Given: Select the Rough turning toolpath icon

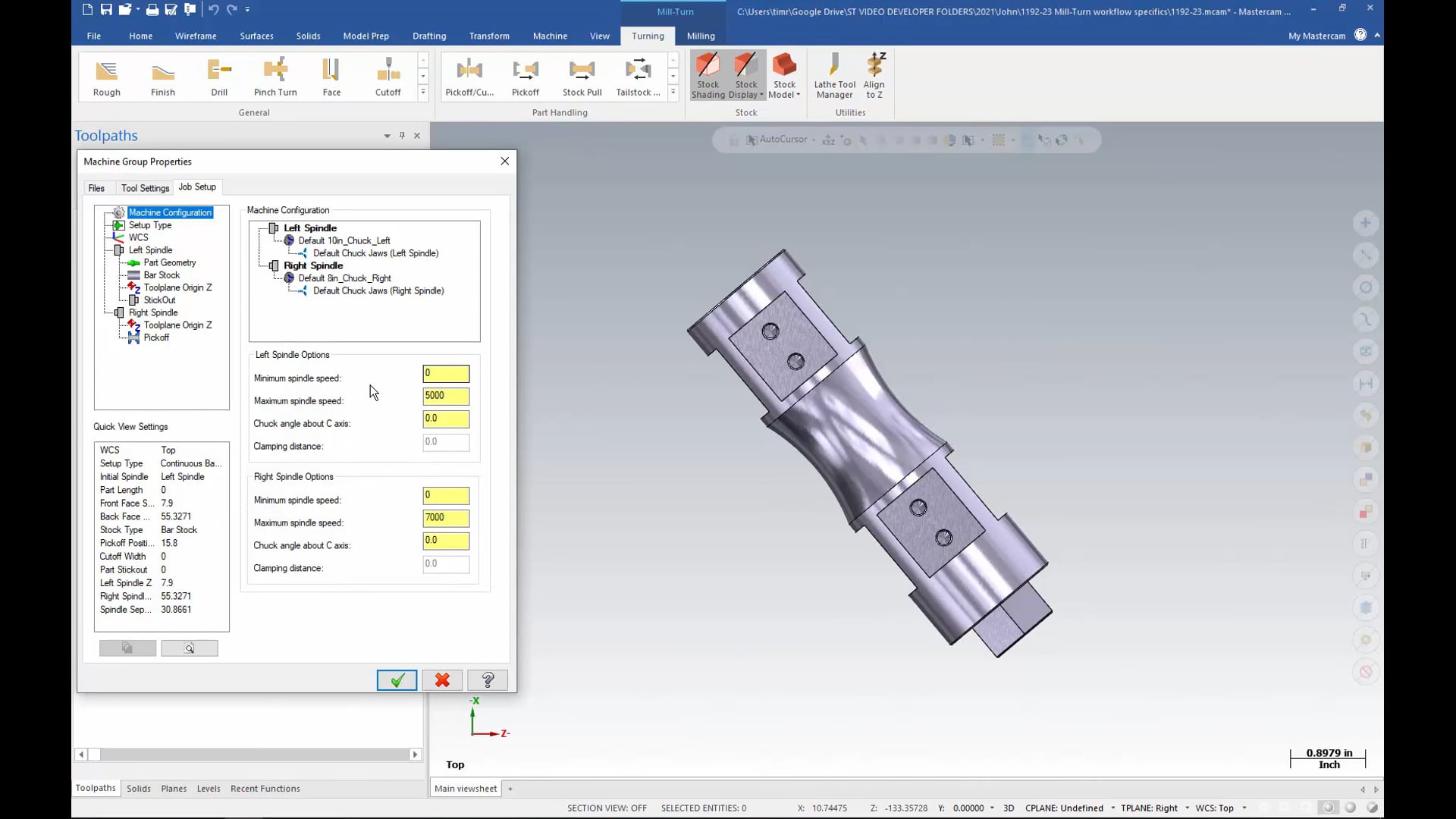Looking at the screenshot, I should (106, 77).
